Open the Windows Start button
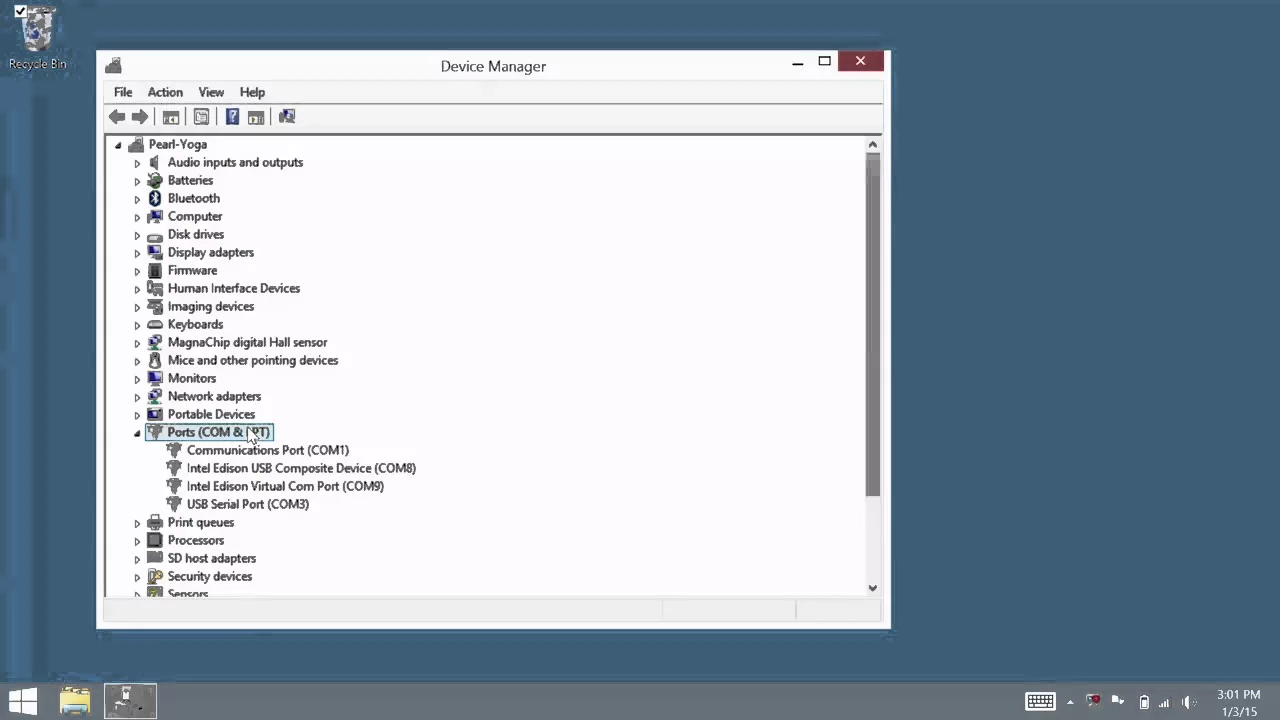The image size is (1280, 720). click(22, 701)
